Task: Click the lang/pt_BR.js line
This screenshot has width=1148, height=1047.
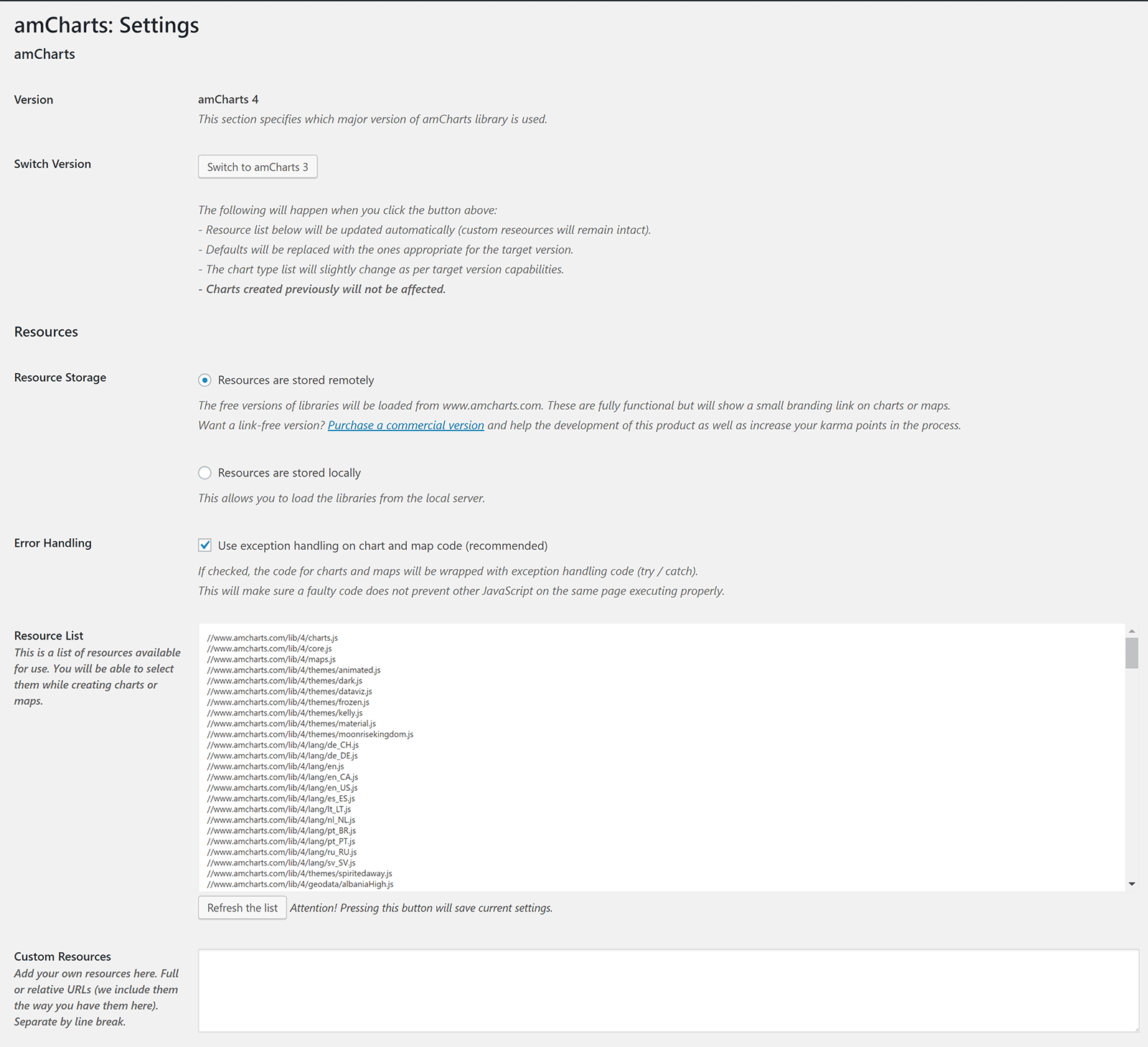Action: [281, 831]
